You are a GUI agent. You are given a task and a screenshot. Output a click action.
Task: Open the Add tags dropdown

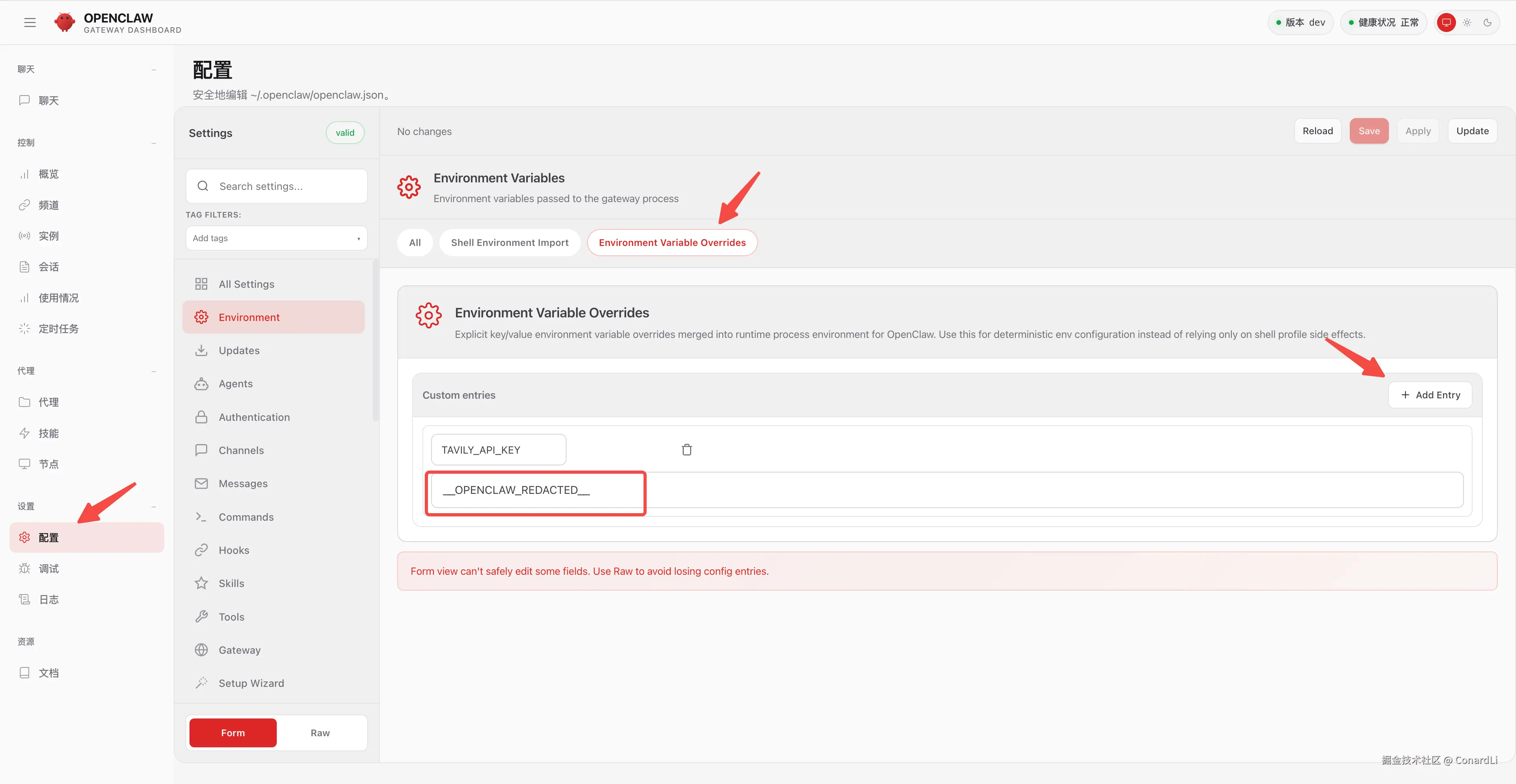click(276, 238)
